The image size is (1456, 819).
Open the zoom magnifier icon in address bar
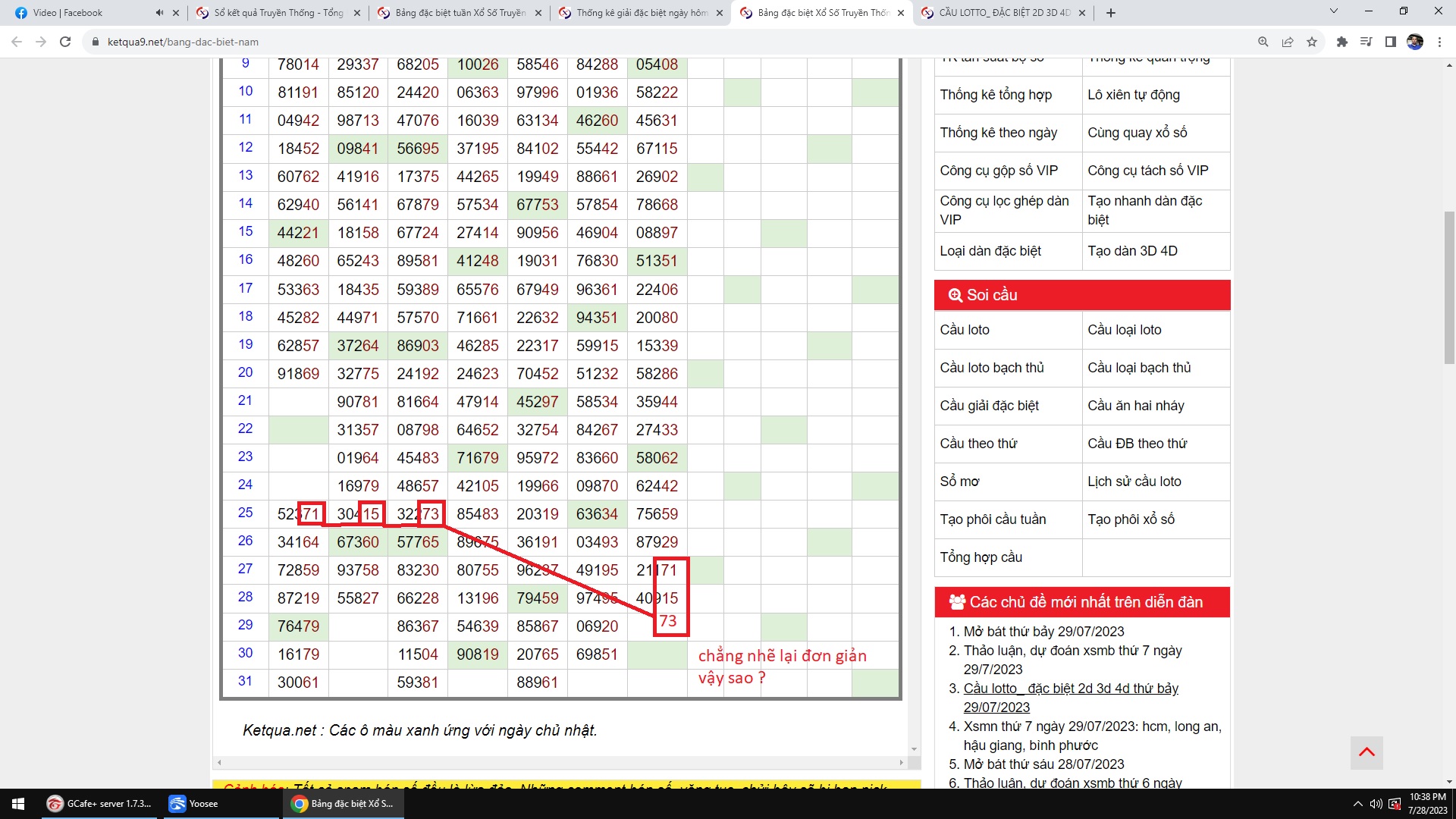(x=1263, y=42)
